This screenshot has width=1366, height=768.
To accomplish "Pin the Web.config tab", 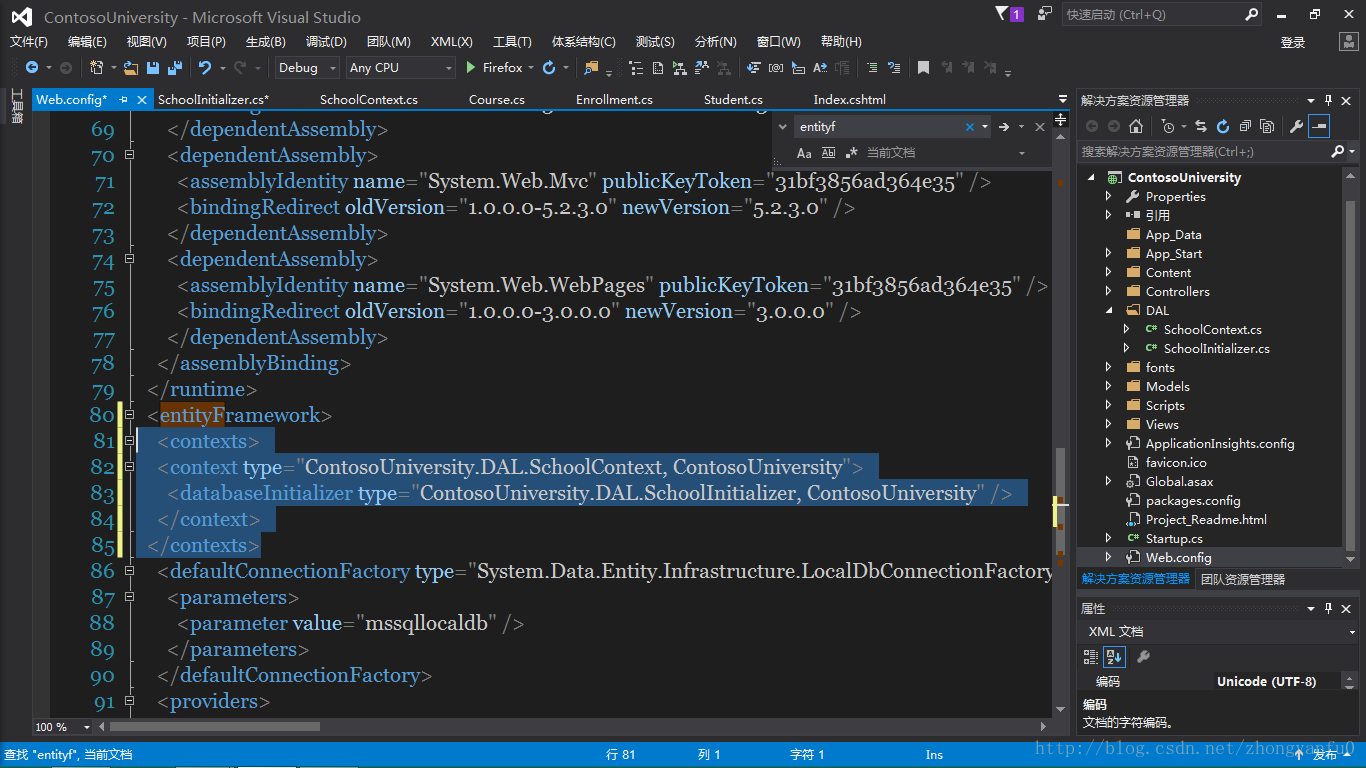I will click(x=123, y=100).
